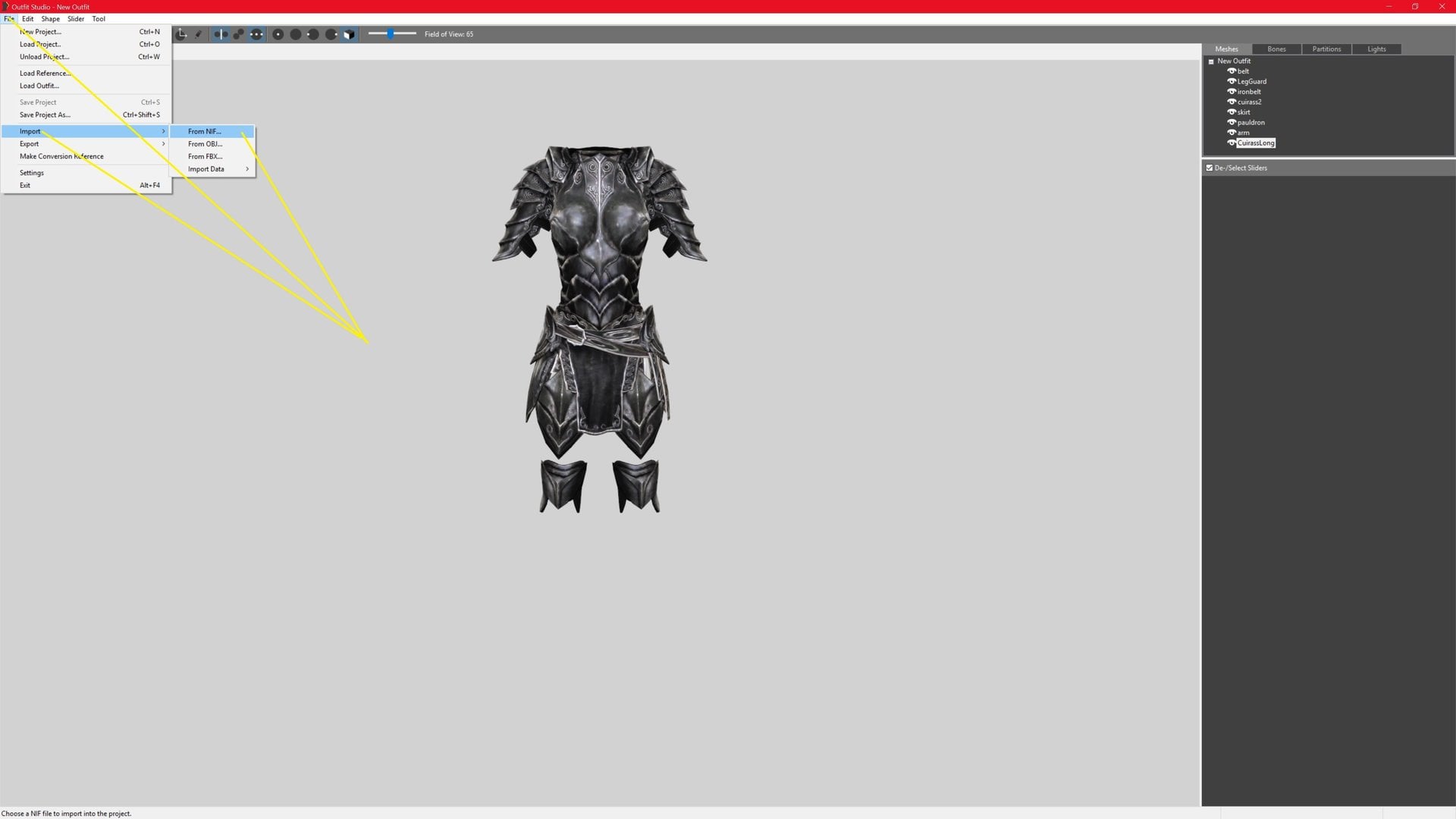Viewport: 1456px width, 819px height.
Task: Click the circle with right dot view icon
Action: (x=331, y=34)
